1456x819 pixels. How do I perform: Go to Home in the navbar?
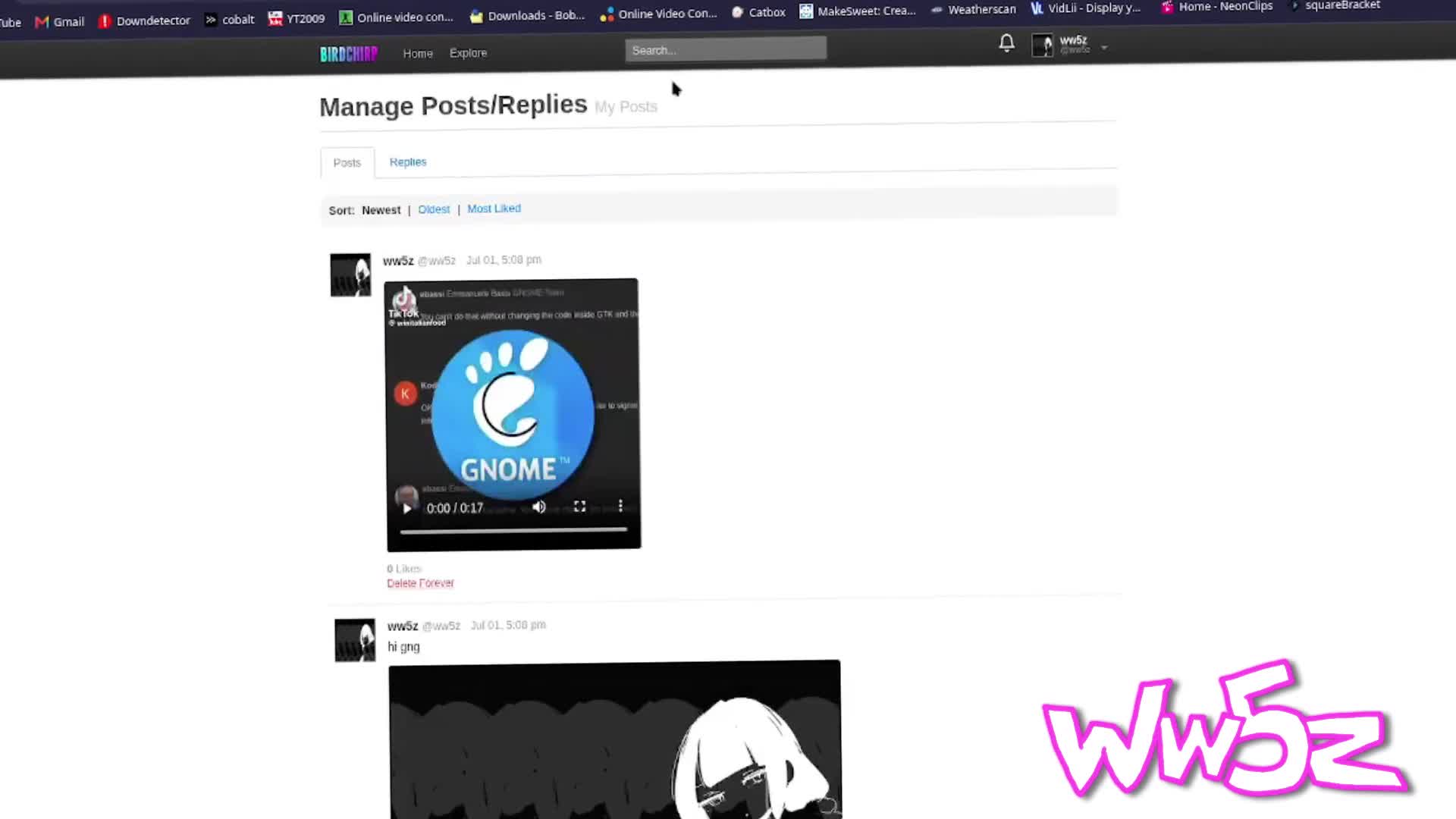[418, 53]
